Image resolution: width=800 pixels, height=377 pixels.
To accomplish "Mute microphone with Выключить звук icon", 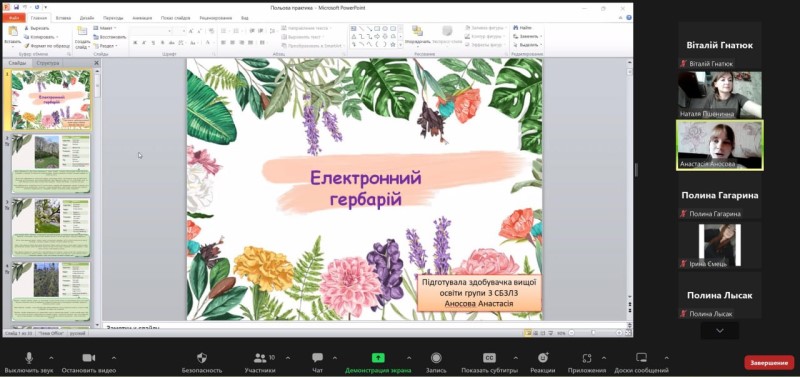I will click(x=29, y=358).
